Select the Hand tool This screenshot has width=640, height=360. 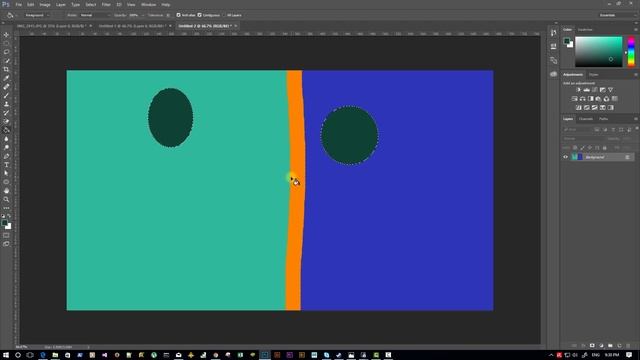pos(6,191)
